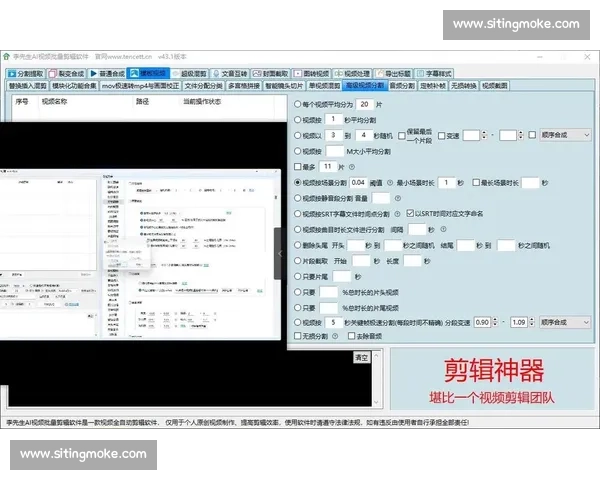Open help icon next to 阈值
The image size is (600, 480).
point(390,183)
